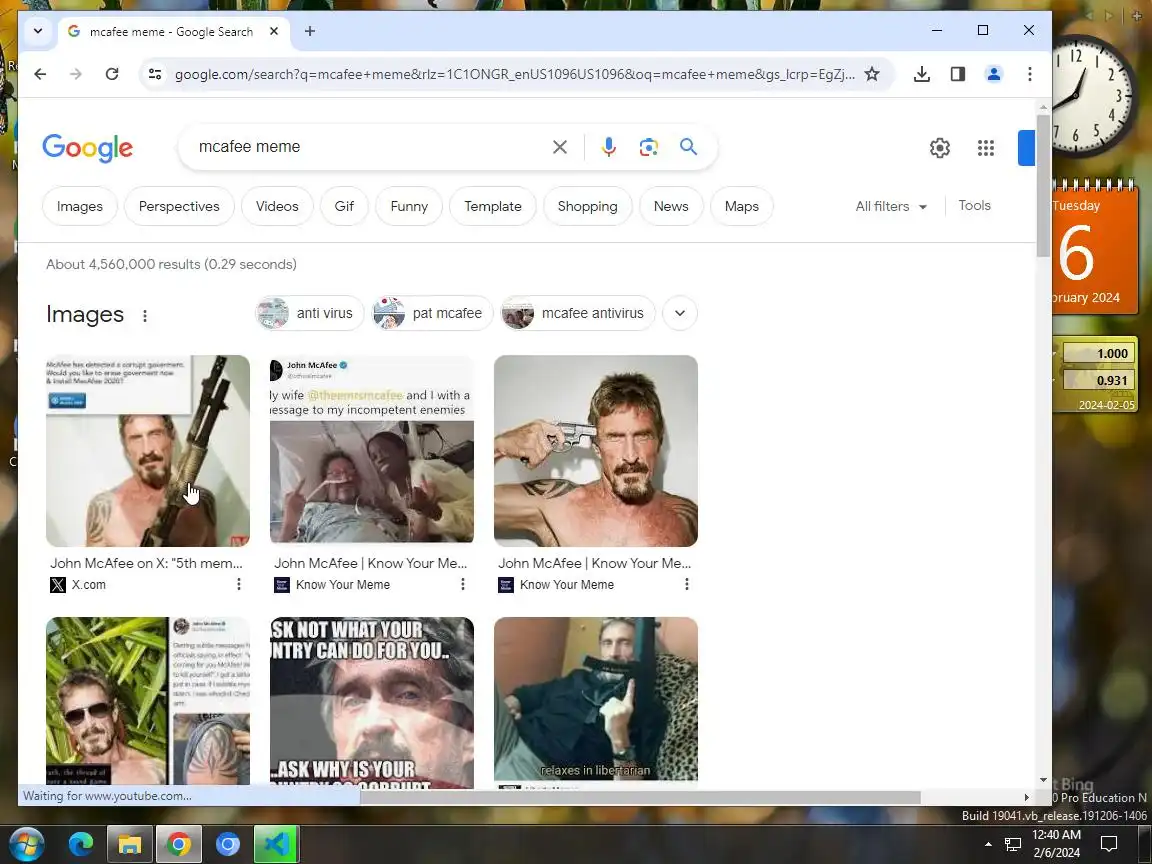
Task: Open the X.com source link
Action: (x=78, y=585)
